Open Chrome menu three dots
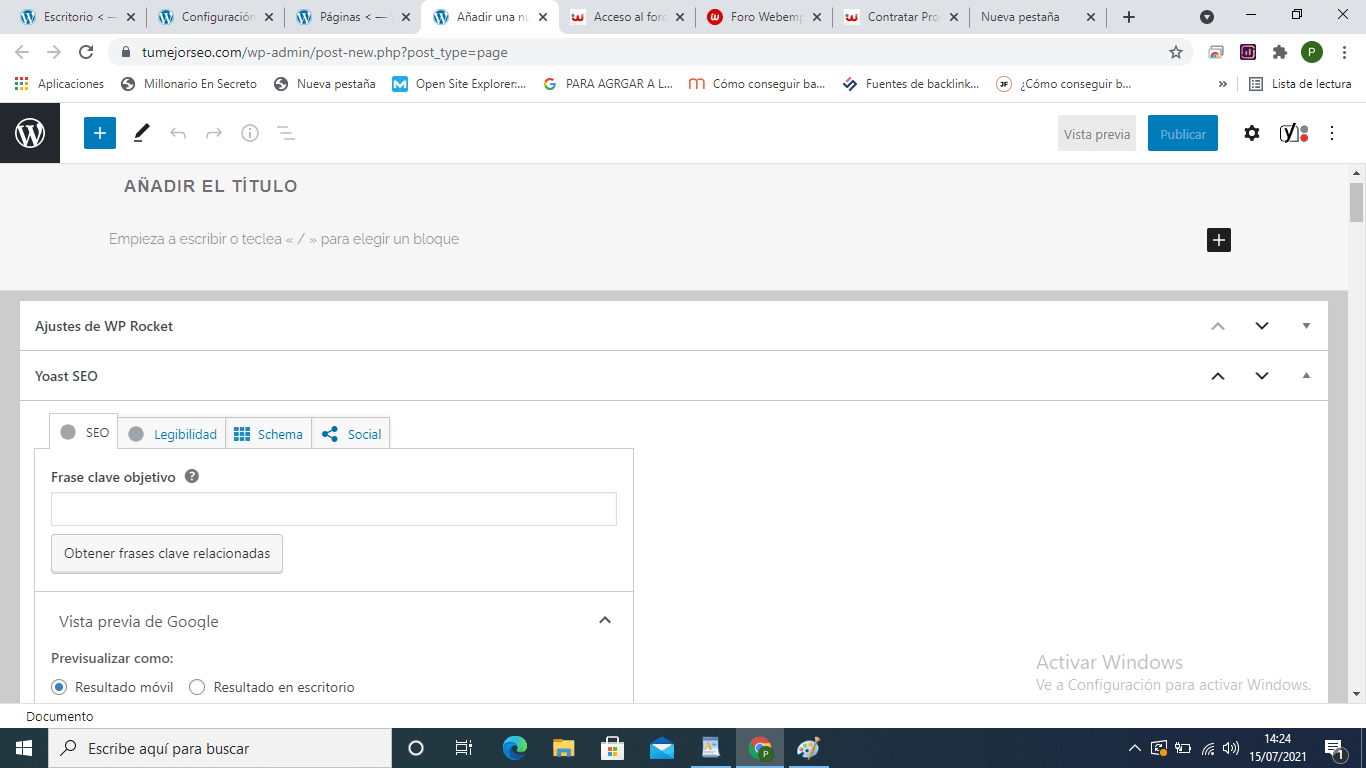The image size is (1366, 768). [1345, 52]
